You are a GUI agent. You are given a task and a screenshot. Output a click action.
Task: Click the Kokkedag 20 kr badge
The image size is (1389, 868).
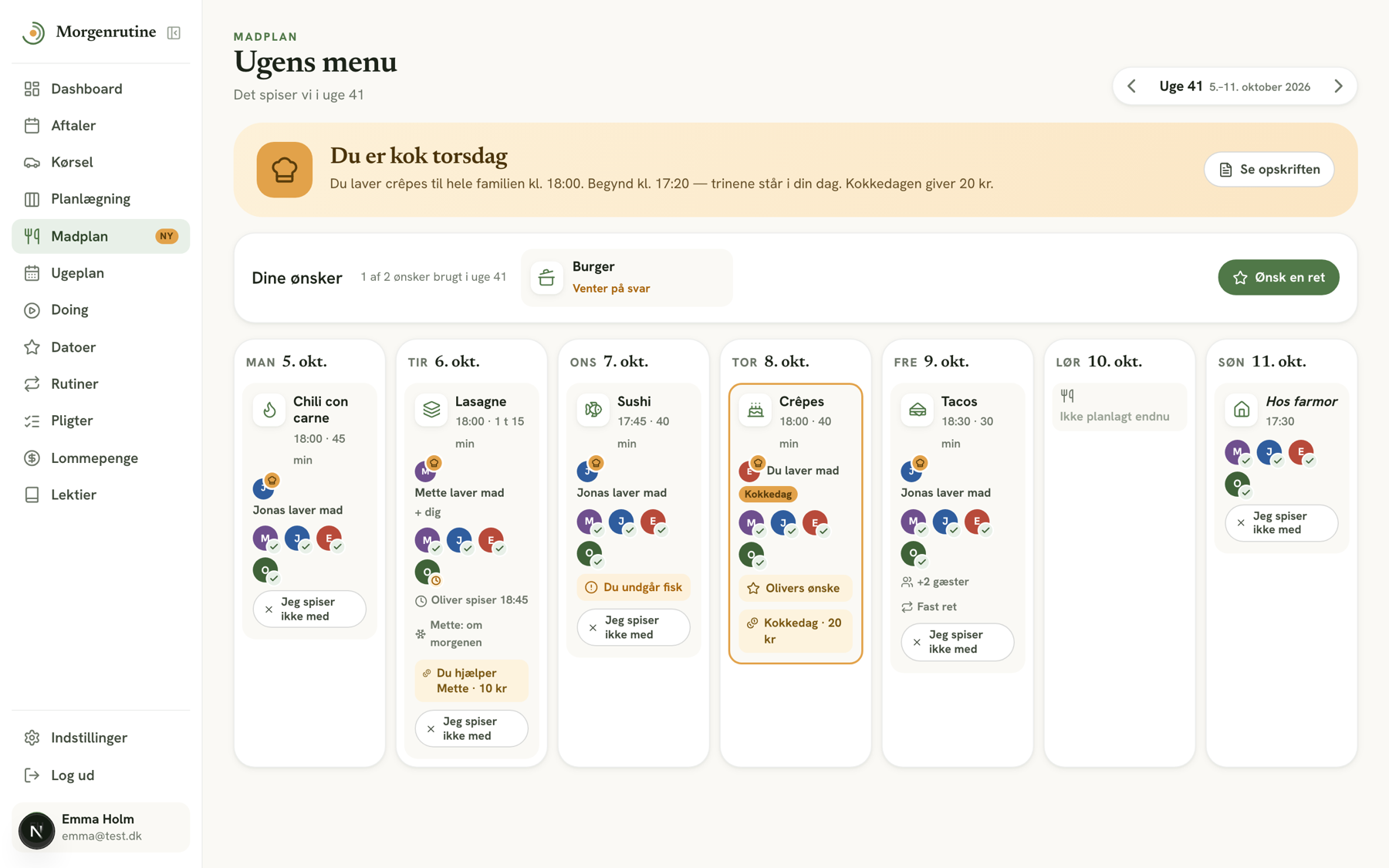(796, 631)
